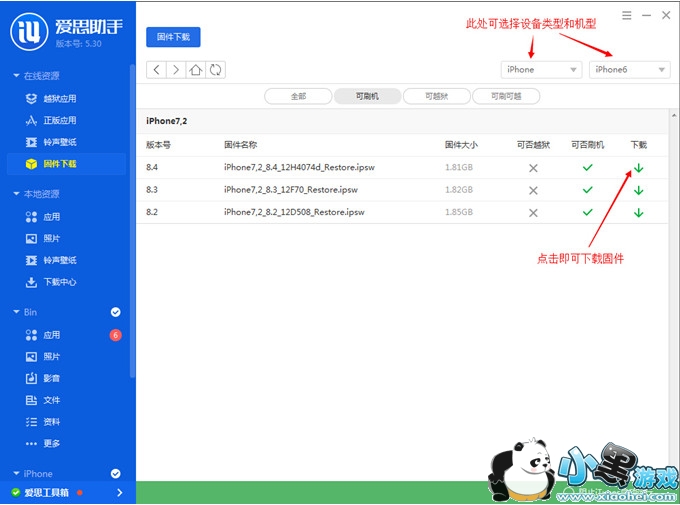Open the 影音 section under Bin
The width and height of the screenshot is (680, 505).
(51, 378)
